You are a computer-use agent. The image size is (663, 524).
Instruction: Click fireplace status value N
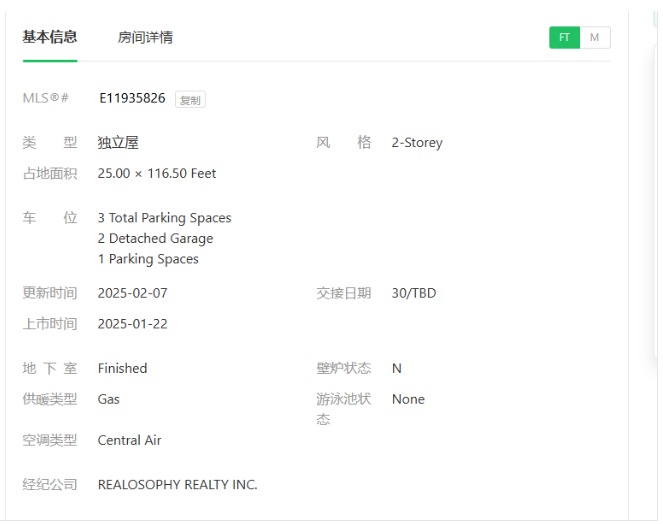click(397, 368)
